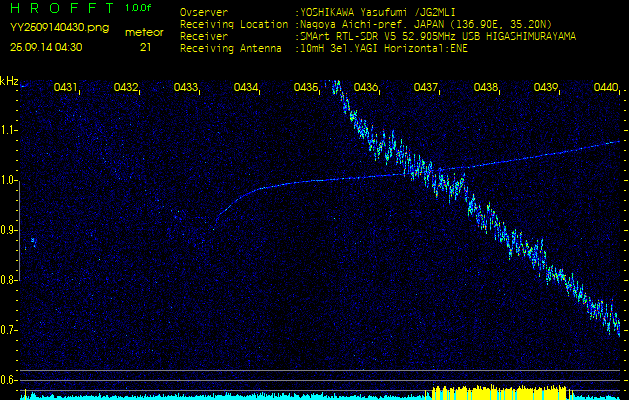Click the 0.7 frequency axis label
This screenshot has height=400, width=629.
click(9, 330)
